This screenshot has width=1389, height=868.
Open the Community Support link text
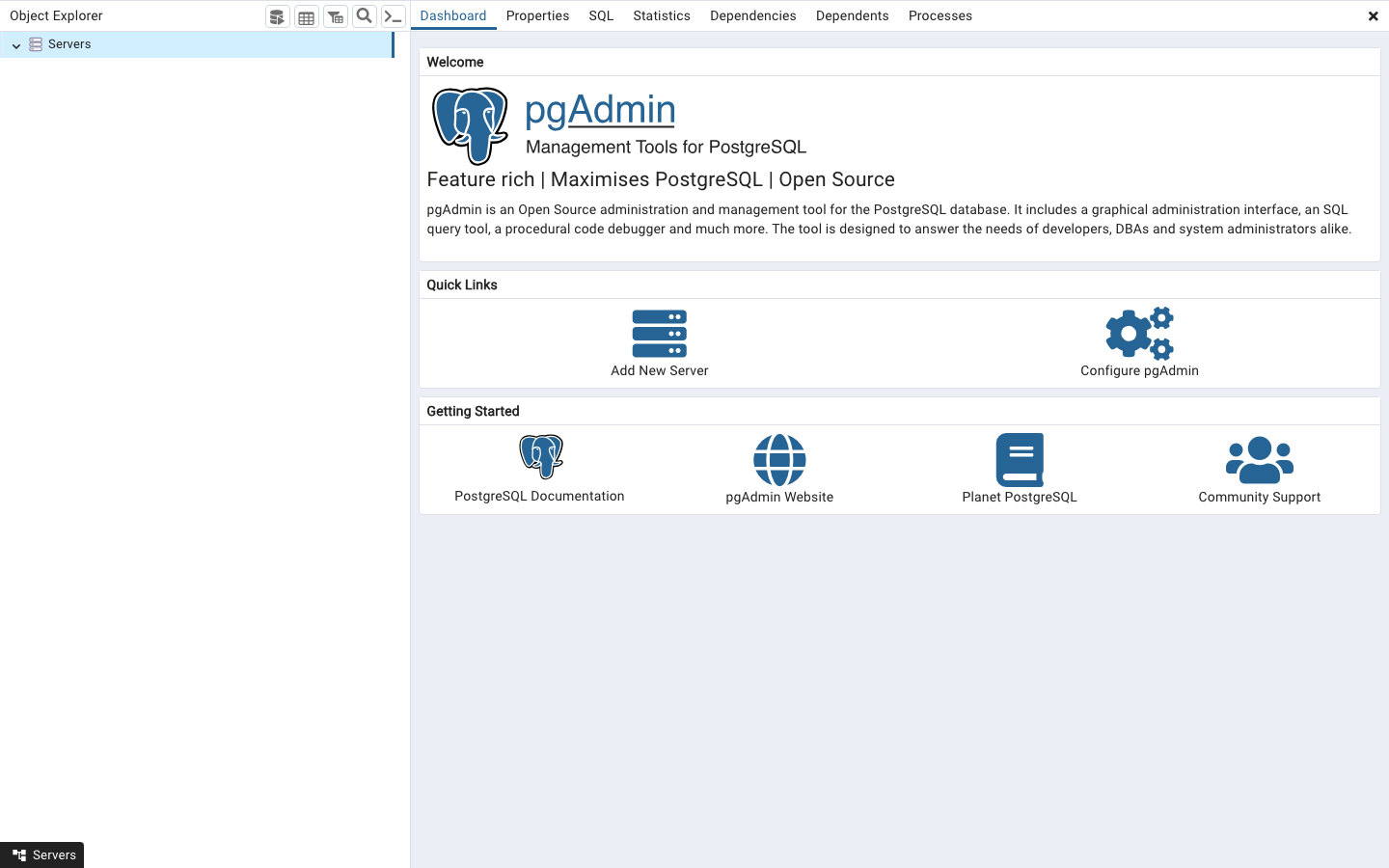tap(1260, 498)
